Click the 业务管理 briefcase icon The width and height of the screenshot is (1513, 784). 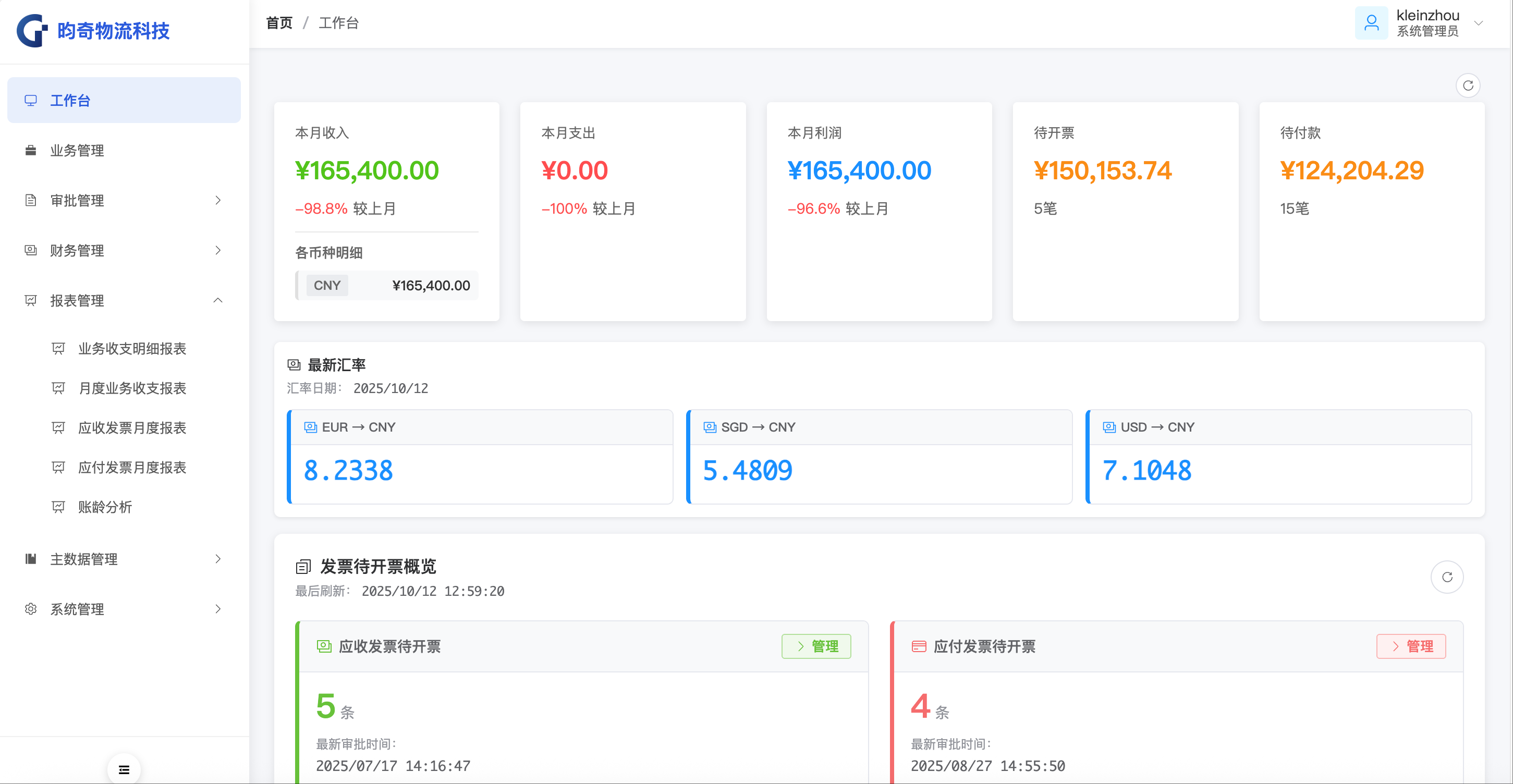[31, 150]
